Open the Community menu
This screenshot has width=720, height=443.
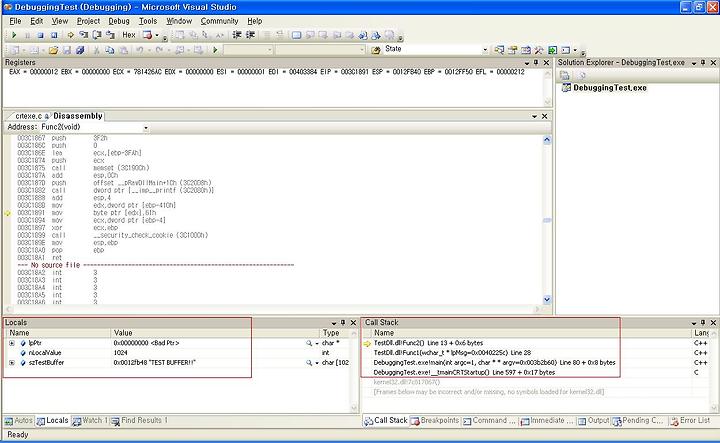(219, 21)
